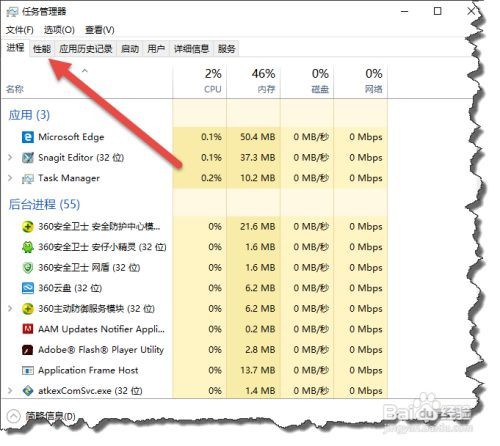Select 360云盘 (32 位) process name

pos(70,288)
